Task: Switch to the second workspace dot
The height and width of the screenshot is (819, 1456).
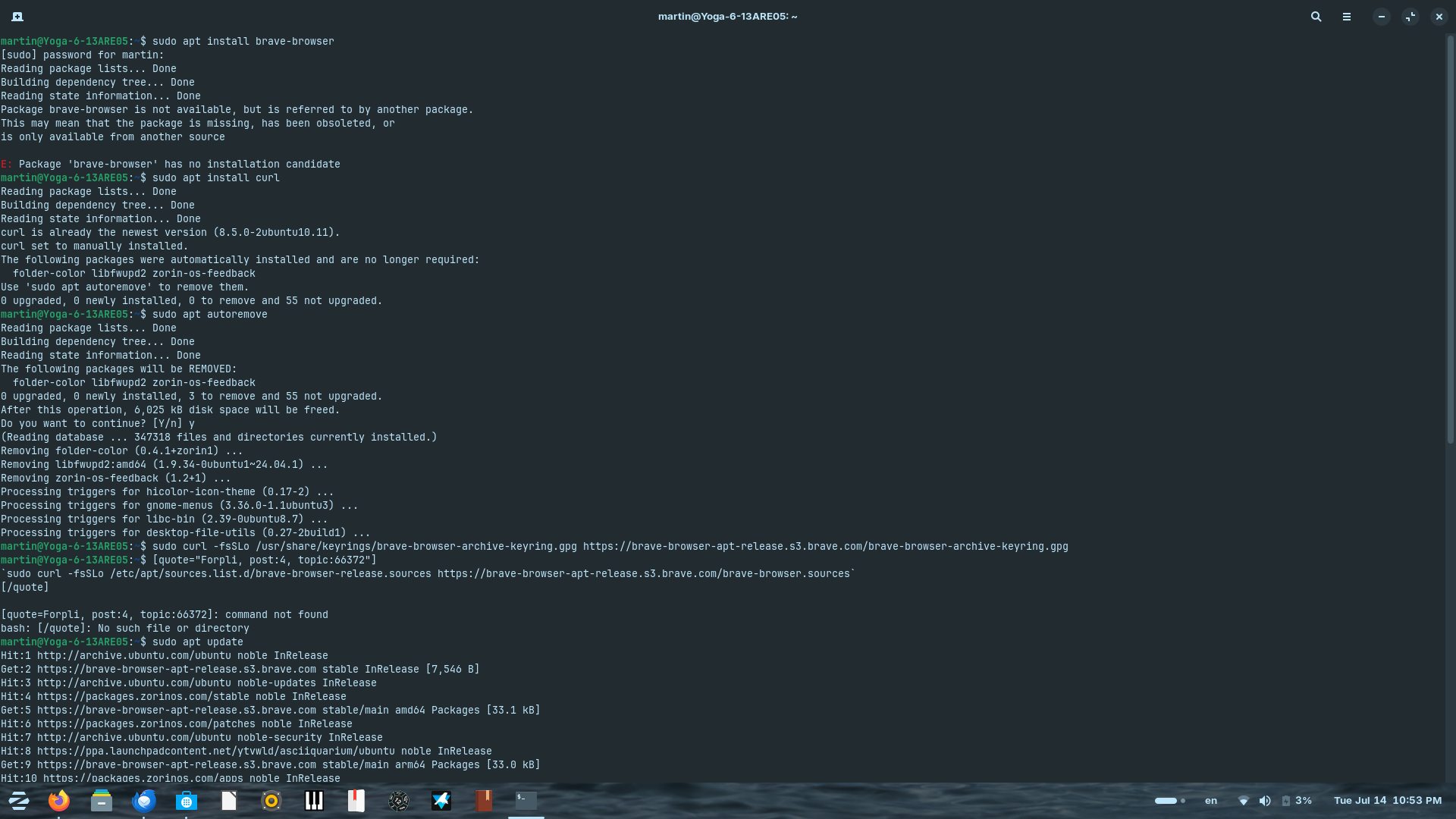Action: tap(1182, 801)
